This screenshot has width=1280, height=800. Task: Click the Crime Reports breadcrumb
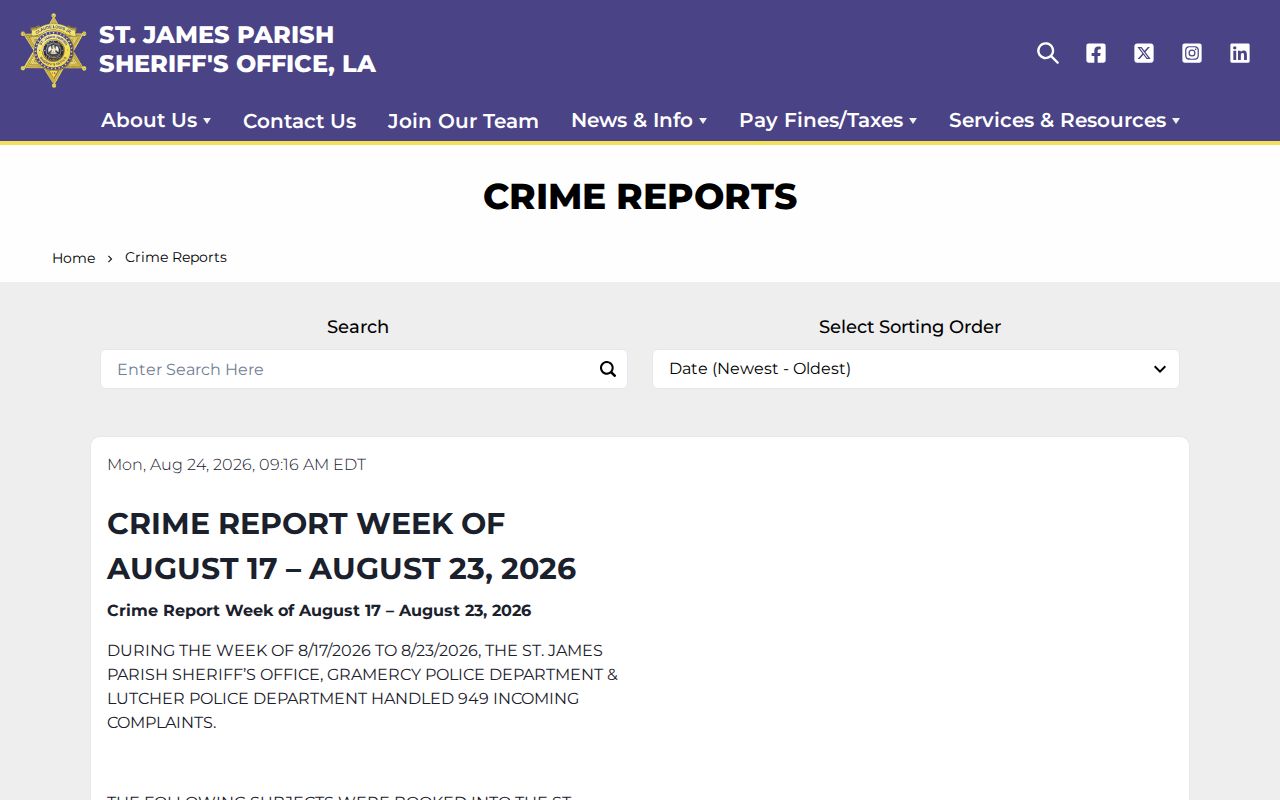176,257
